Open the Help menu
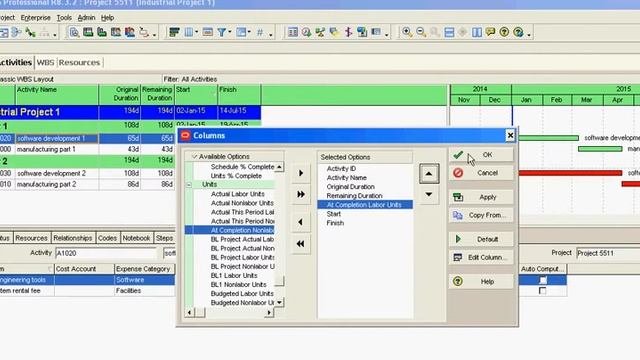Screen dimensions: 640x360 tap(107, 18)
